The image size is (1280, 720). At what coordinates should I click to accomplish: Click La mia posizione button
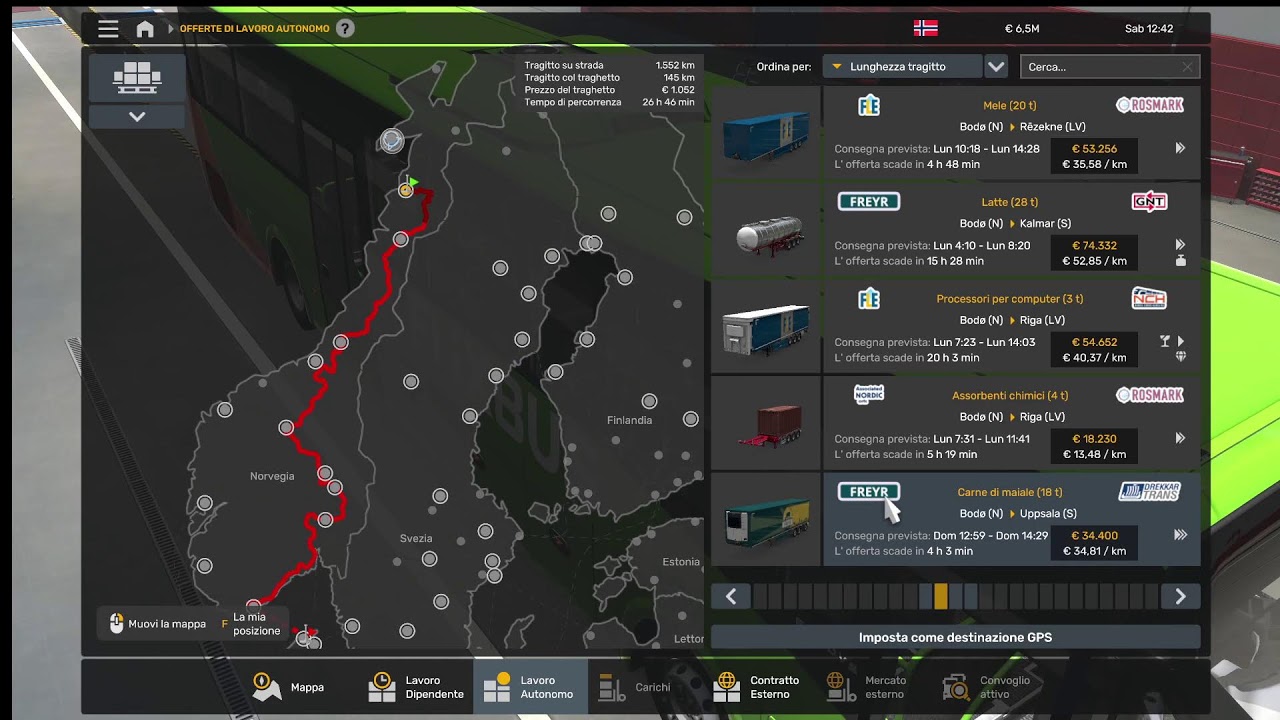(x=250, y=624)
